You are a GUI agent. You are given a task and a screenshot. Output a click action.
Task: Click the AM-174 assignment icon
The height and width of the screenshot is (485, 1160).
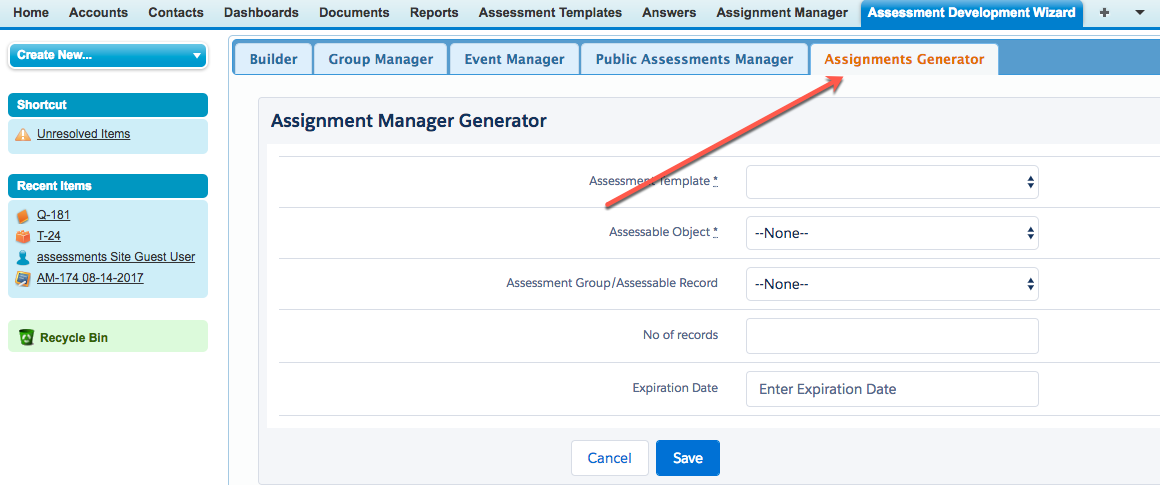(23, 279)
